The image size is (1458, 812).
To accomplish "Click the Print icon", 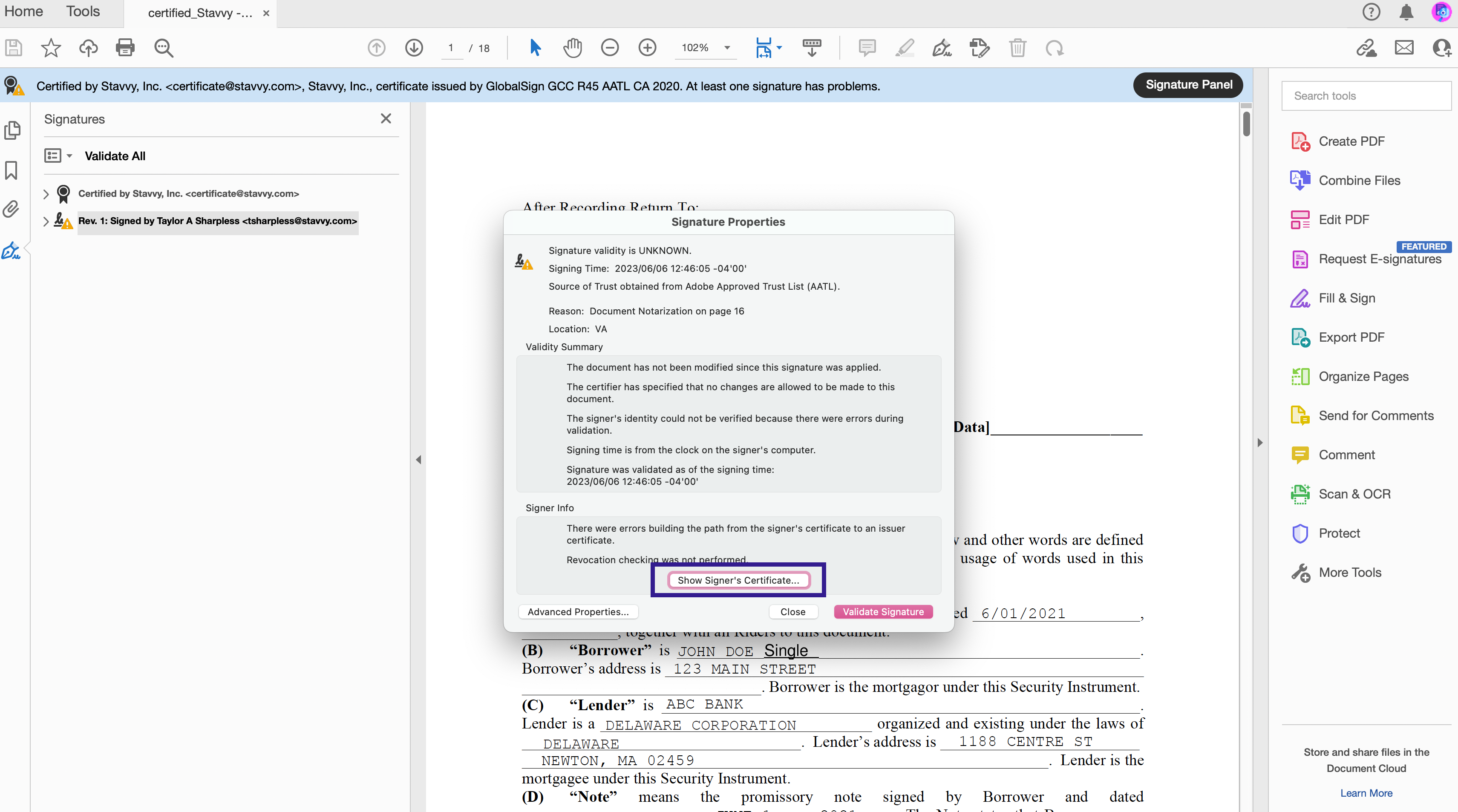I will (x=125, y=48).
